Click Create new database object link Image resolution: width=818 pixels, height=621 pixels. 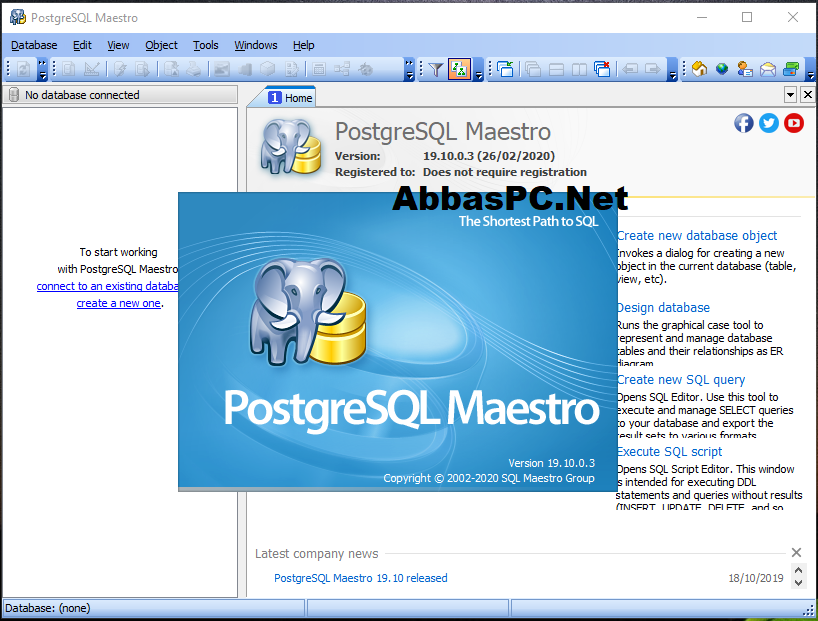(697, 236)
